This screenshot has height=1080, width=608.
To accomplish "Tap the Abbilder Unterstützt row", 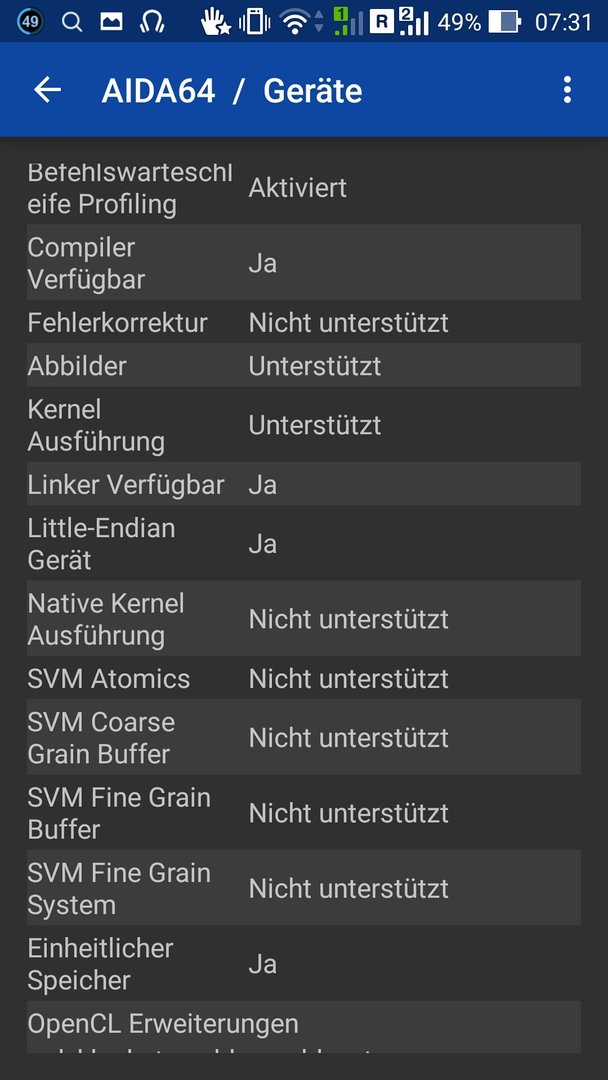I will pyautogui.click(x=304, y=366).
